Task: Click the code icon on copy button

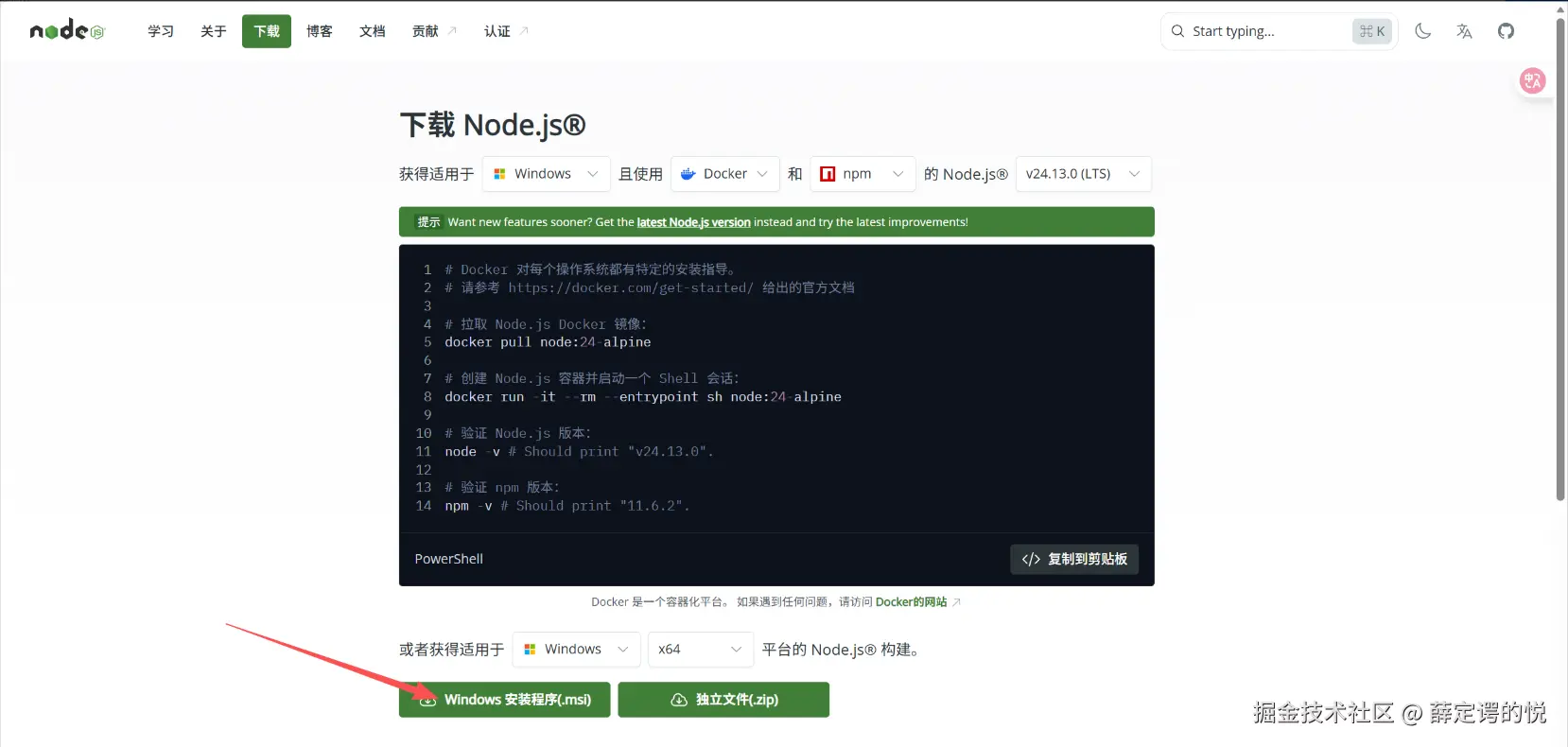Action: (1031, 560)
